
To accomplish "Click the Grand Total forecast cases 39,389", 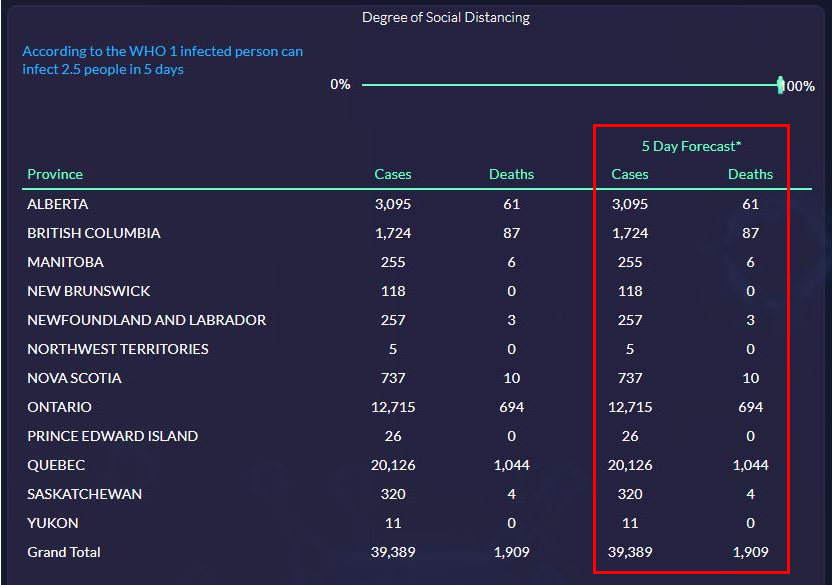I will click(630, 552).
